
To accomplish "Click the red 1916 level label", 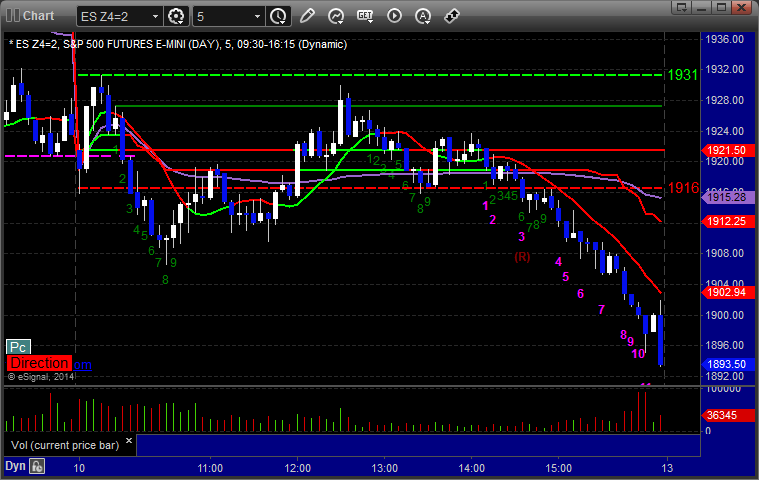I will tap(683, 188).
